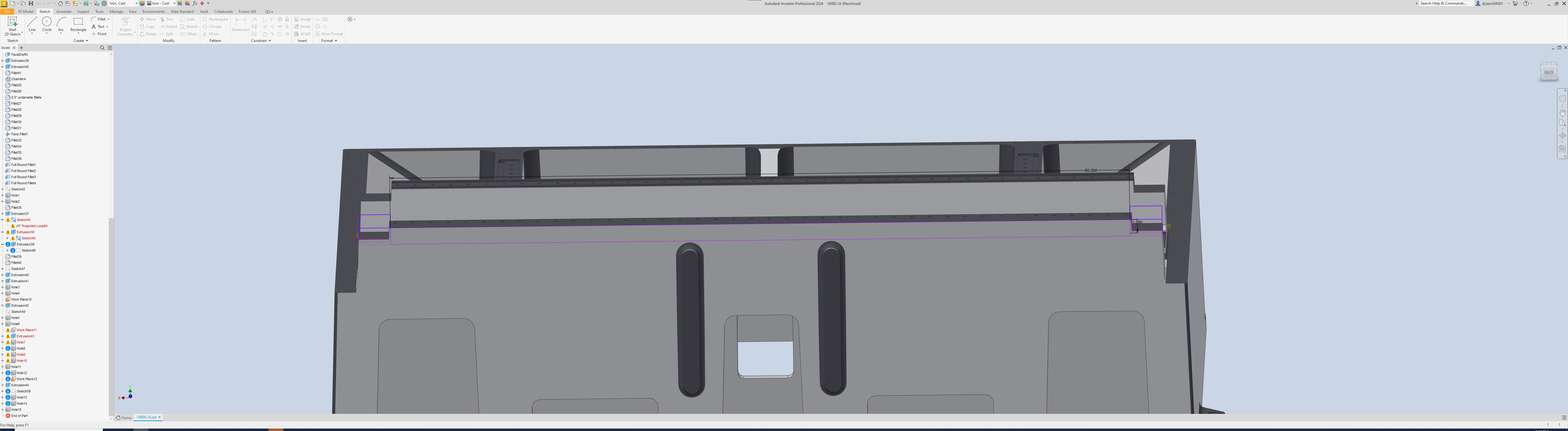The height and width of the screenshot is (431, 1568).
Task: Click the model browser vertical scrollbar
Action: 111,317
